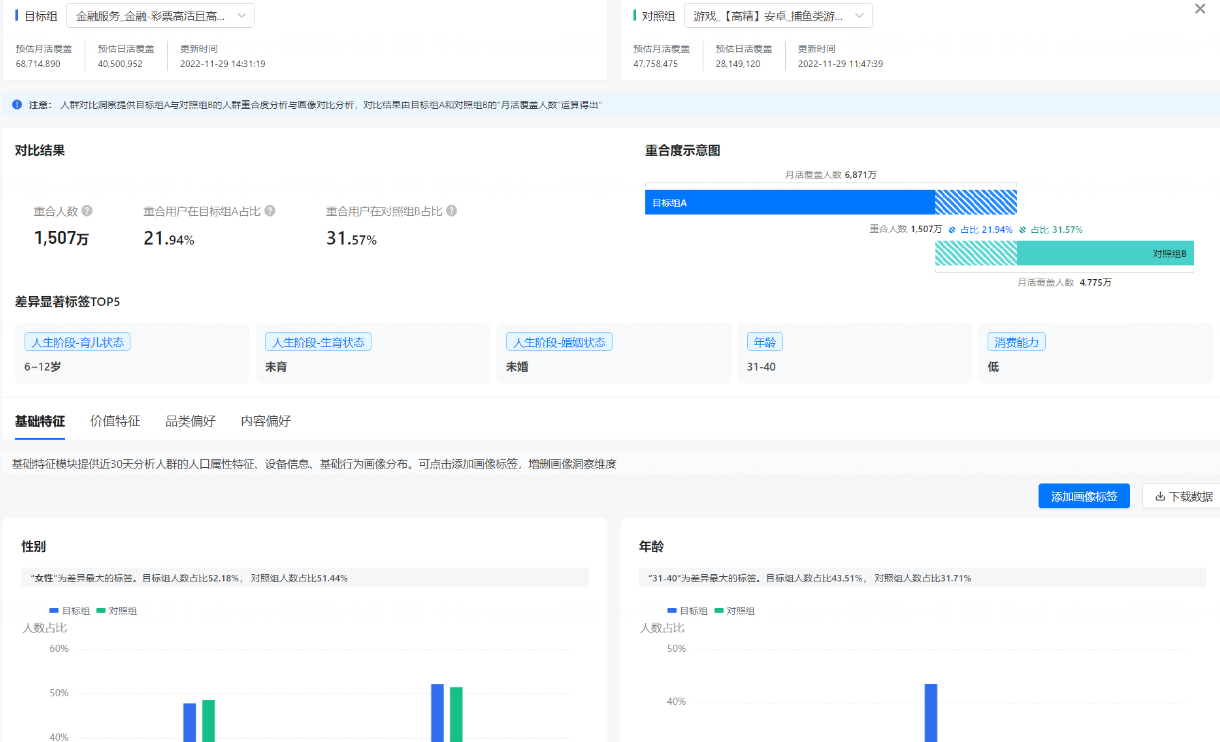Viewport: 1220px width, 742px height.
Task: Select the 基础特征 tab
Action: click(x=40, y=421)
